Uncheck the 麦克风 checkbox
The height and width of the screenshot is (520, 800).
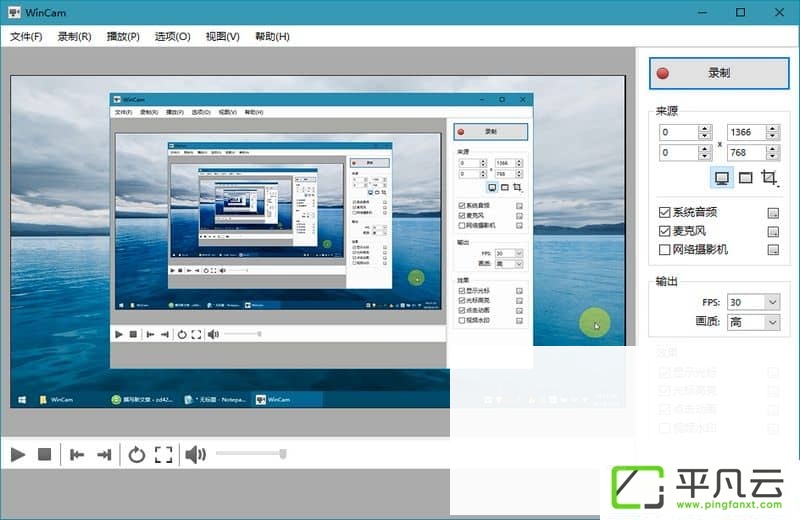click(664, 231)
